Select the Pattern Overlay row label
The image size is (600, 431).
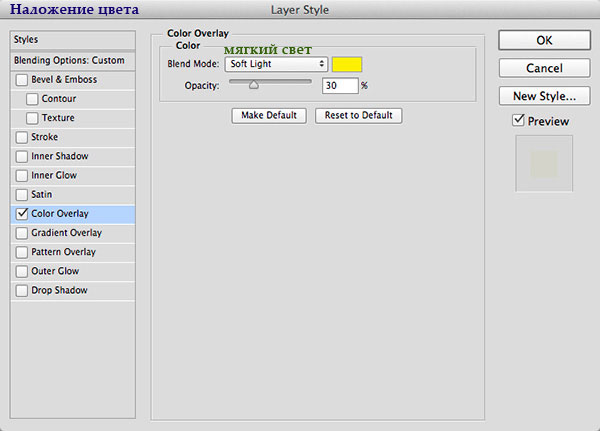(x=64, y=252)
